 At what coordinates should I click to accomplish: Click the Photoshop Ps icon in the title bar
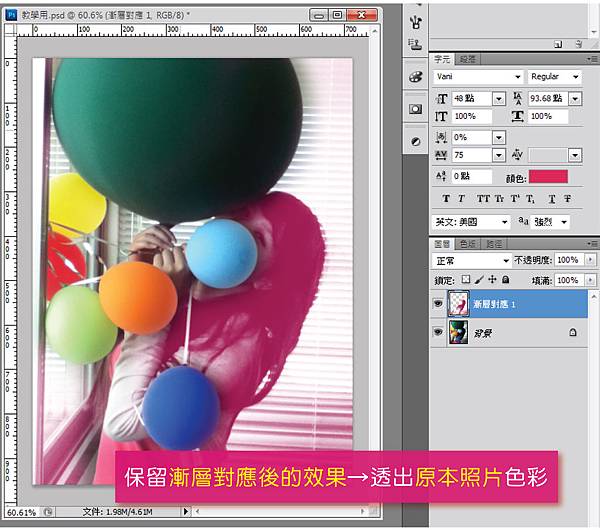click(x=12, y=15)
